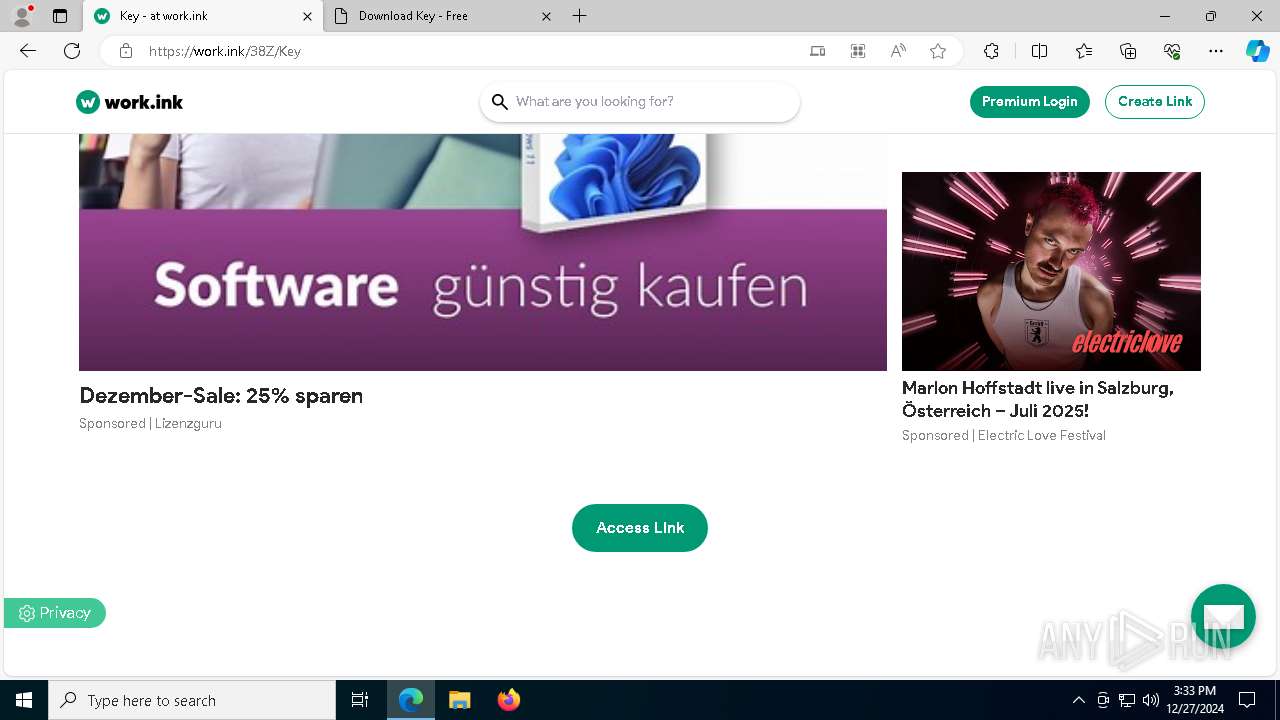The height and width of the screenshot is (720, 1280).
Task: Start Read aloud from address bar
Action: pyautogui.click(x=898, y=51)
